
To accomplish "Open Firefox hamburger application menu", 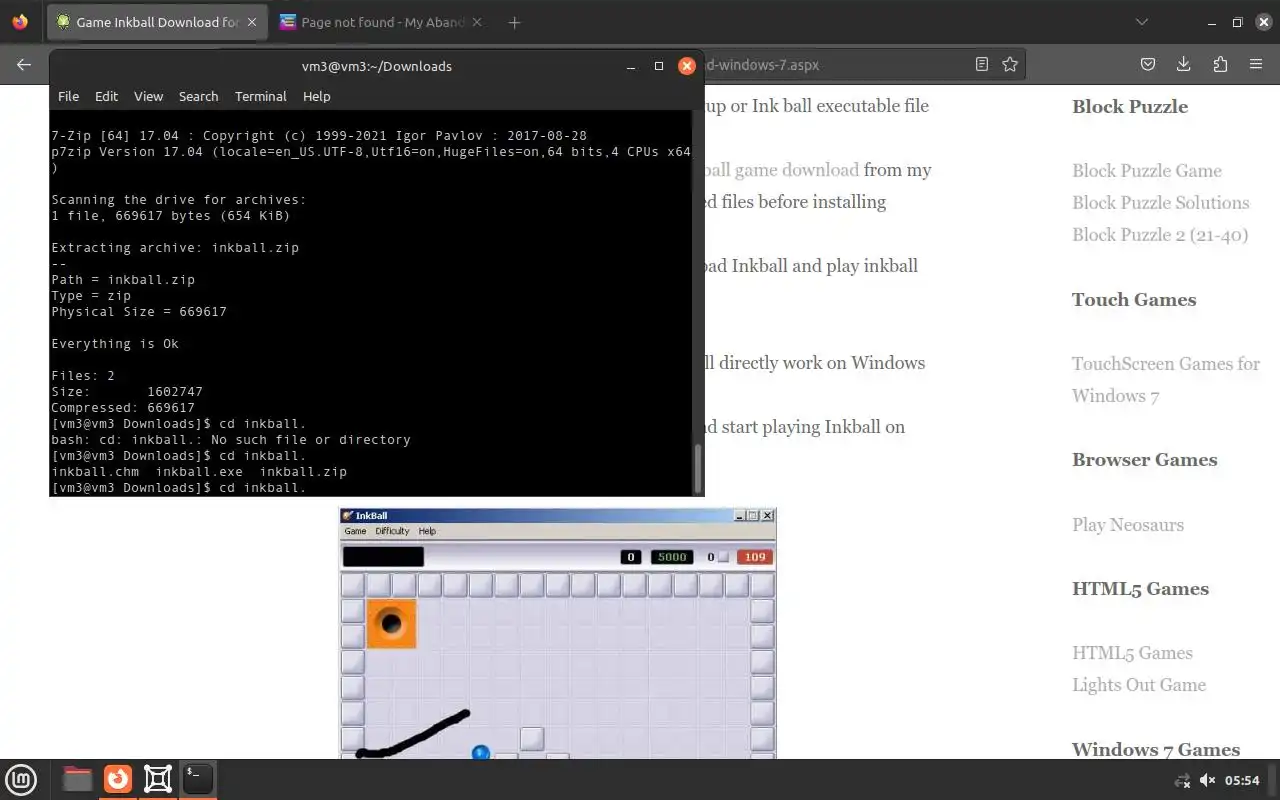I will point(1256,64).
